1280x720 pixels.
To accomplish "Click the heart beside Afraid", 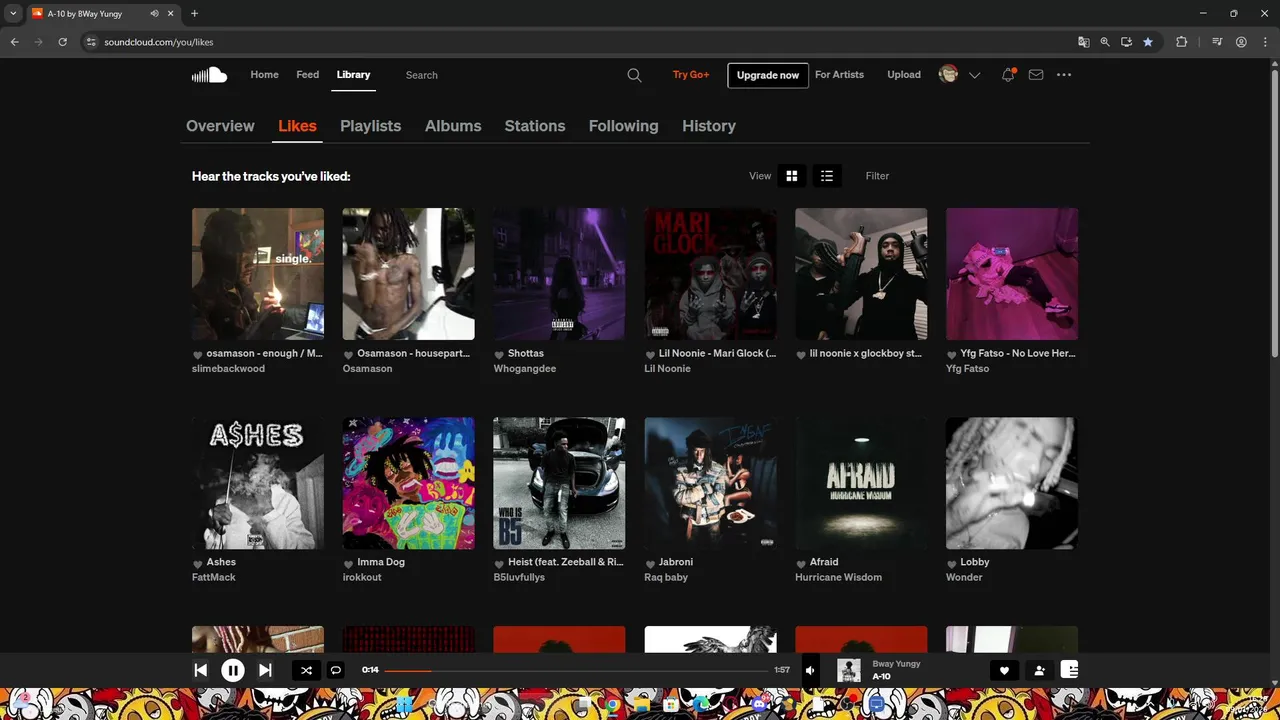I will 800,563.
